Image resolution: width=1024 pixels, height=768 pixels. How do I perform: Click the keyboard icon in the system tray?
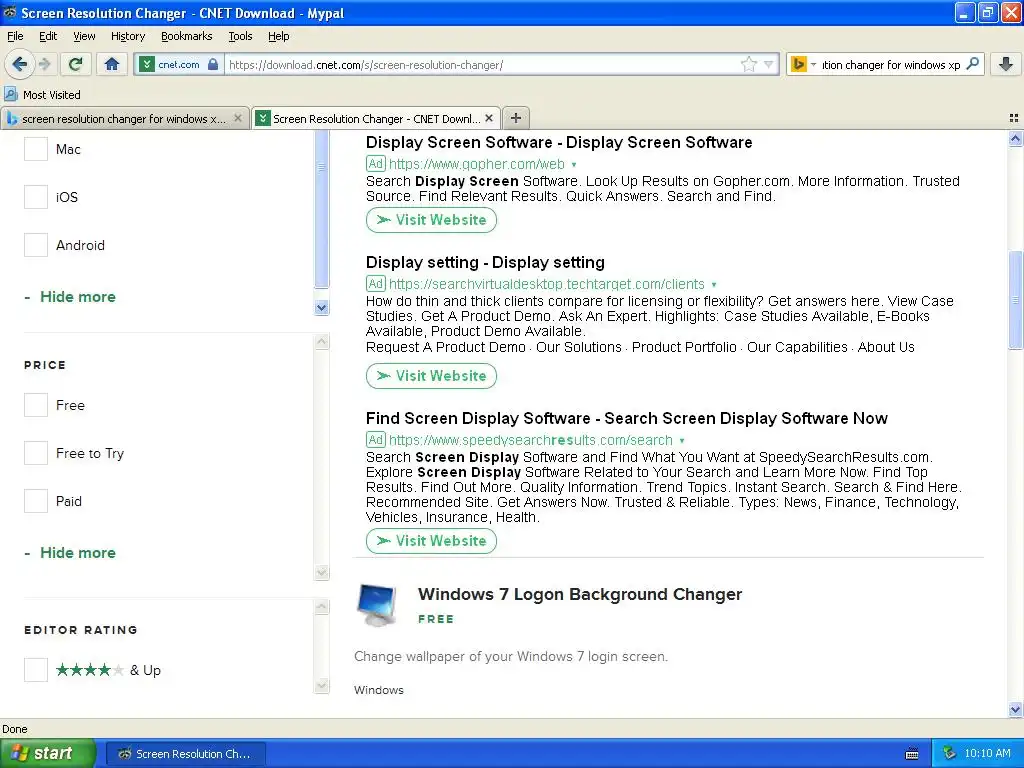click(912, 754)
